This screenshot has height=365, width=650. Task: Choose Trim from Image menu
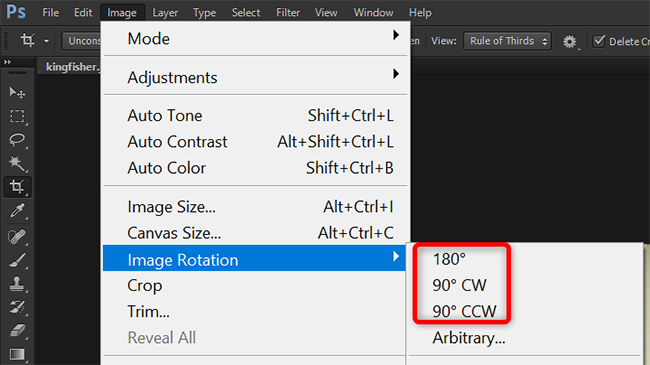click(255, 311)
